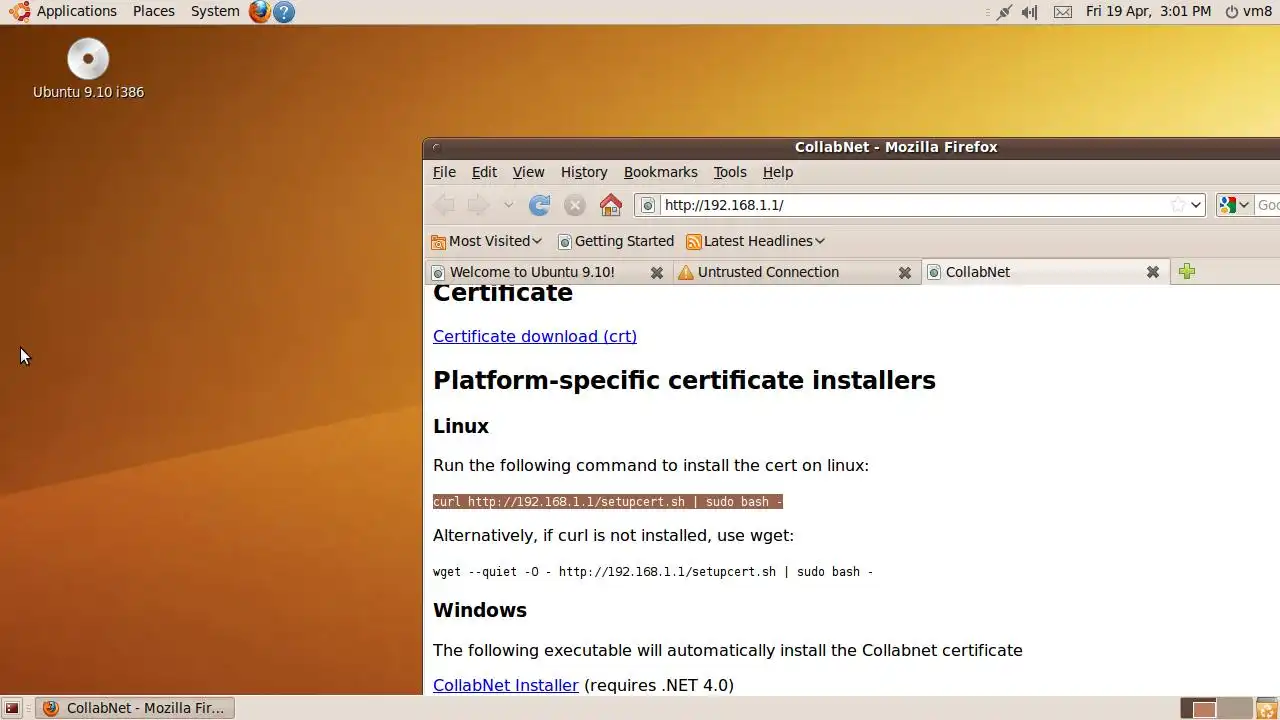The image size is (1280, 720).
Task: Close the Untrusted Connection tab
Action: click(x=905, y=272)
